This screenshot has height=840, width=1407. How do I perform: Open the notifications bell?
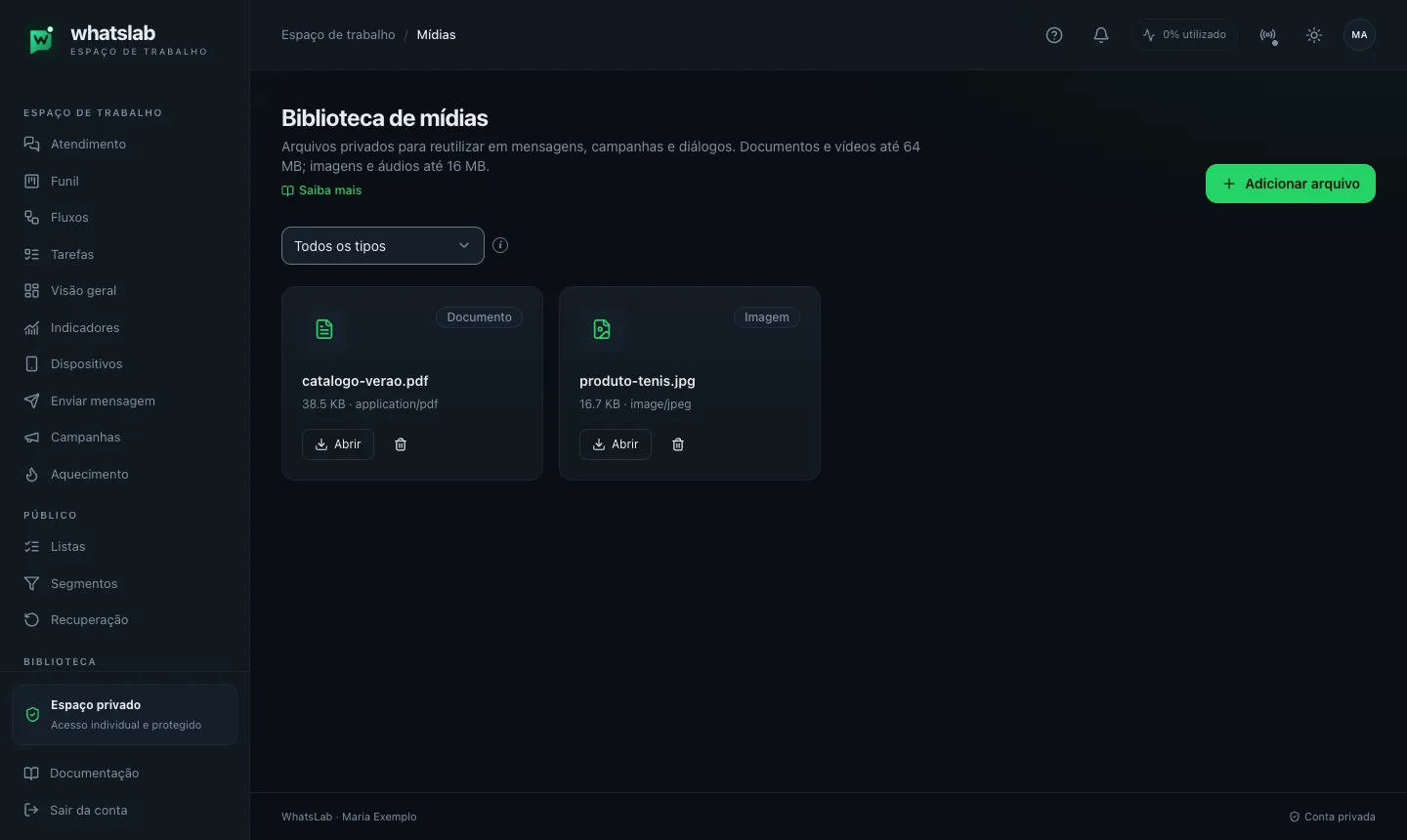click(1101, 35)
